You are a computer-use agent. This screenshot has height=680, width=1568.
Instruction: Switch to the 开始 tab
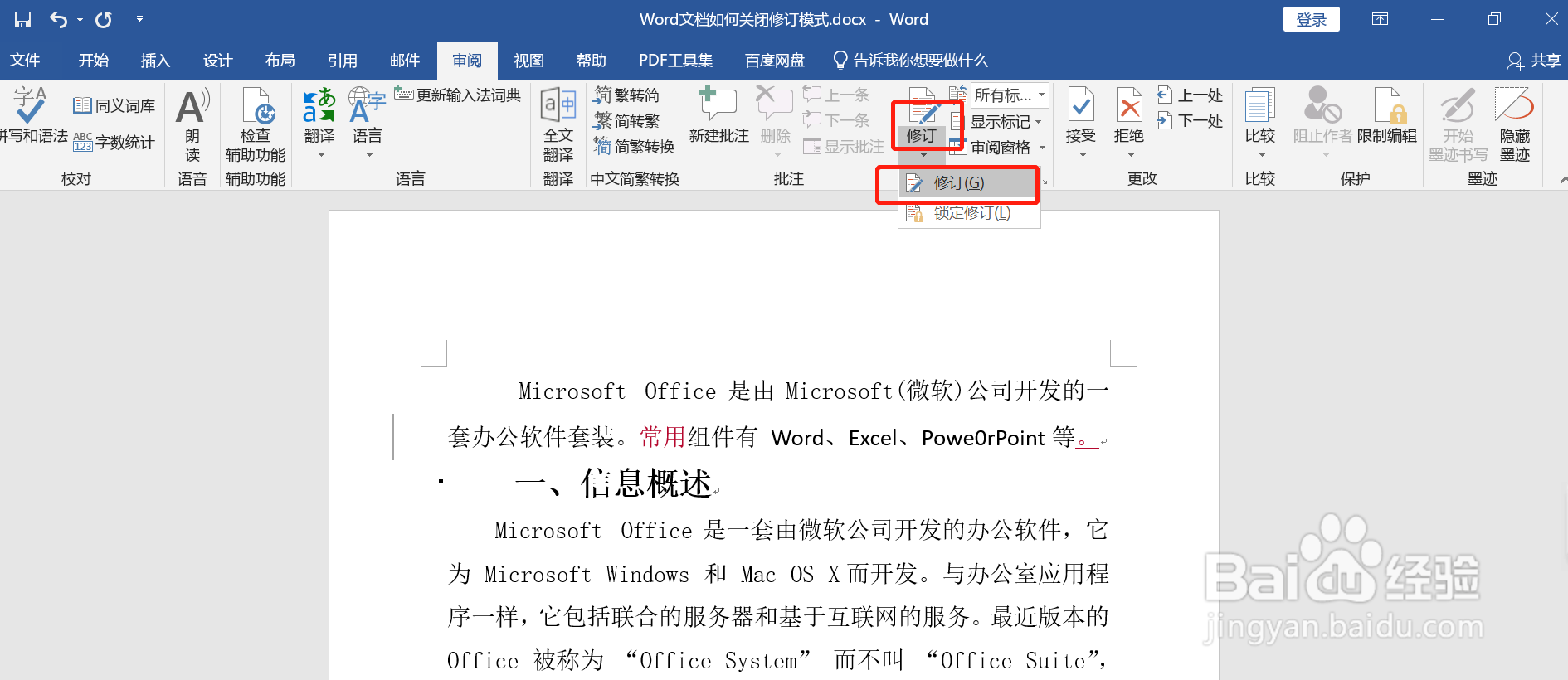click(x=93, y=61)
